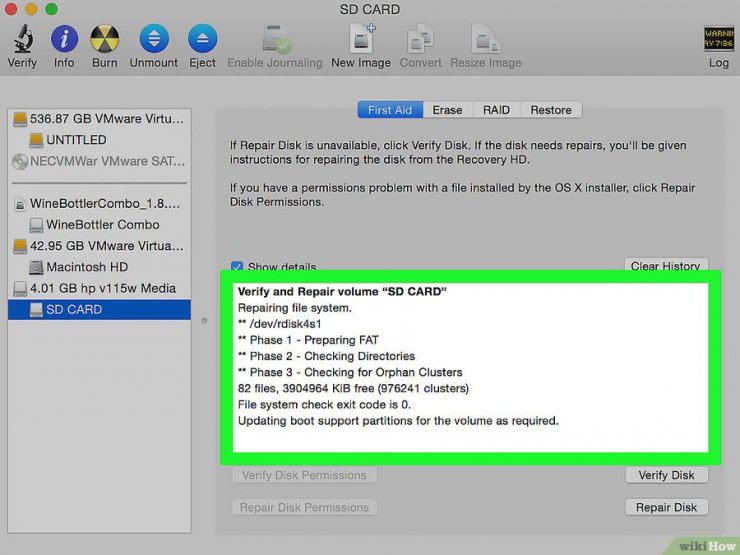
Task: Select the SD CARD volume in sidebar
Action: point(99,310)
